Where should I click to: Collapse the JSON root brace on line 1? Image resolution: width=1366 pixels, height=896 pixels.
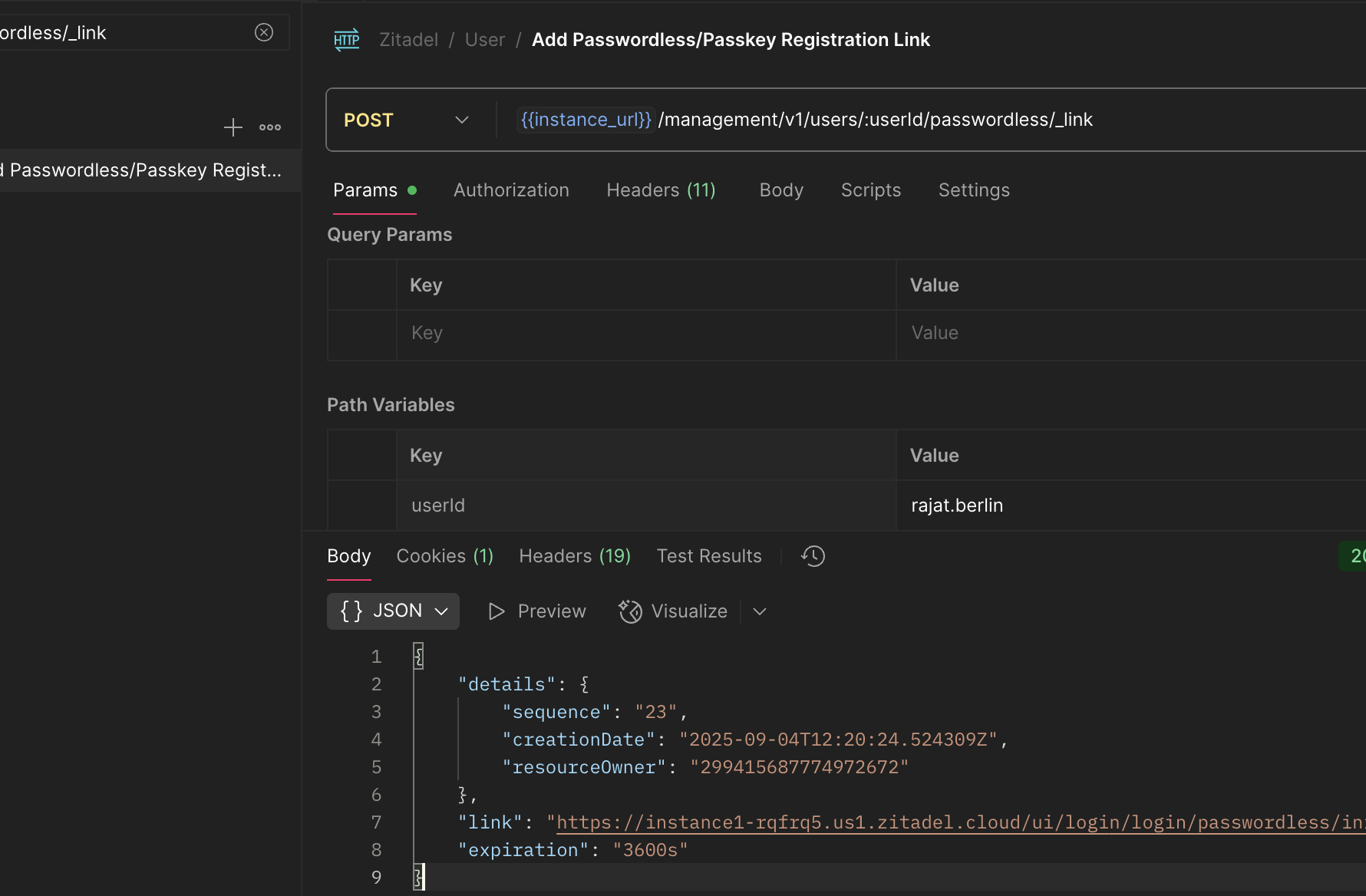[418, 657]
